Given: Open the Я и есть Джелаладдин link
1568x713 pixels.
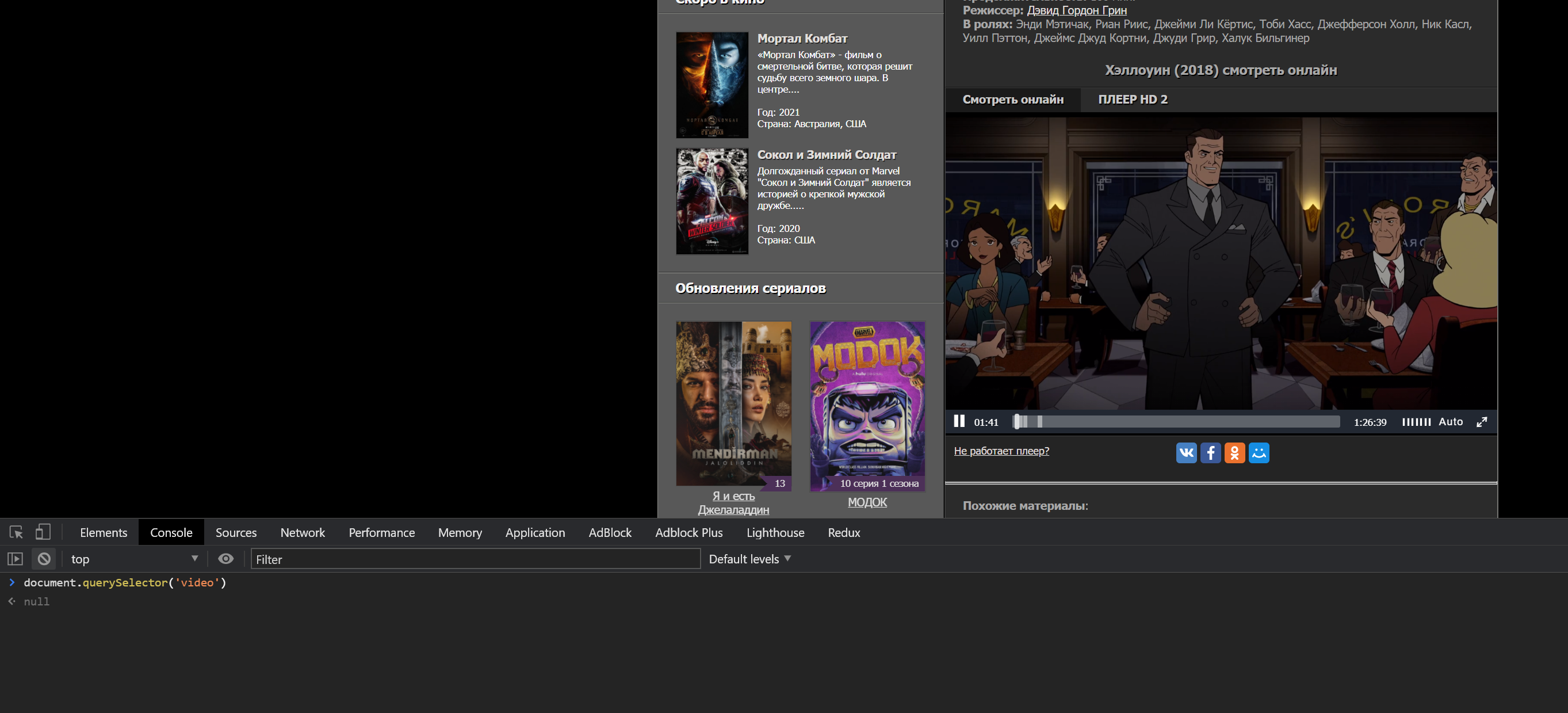Looking at the screenshot, I should click(x=733, y=503).
